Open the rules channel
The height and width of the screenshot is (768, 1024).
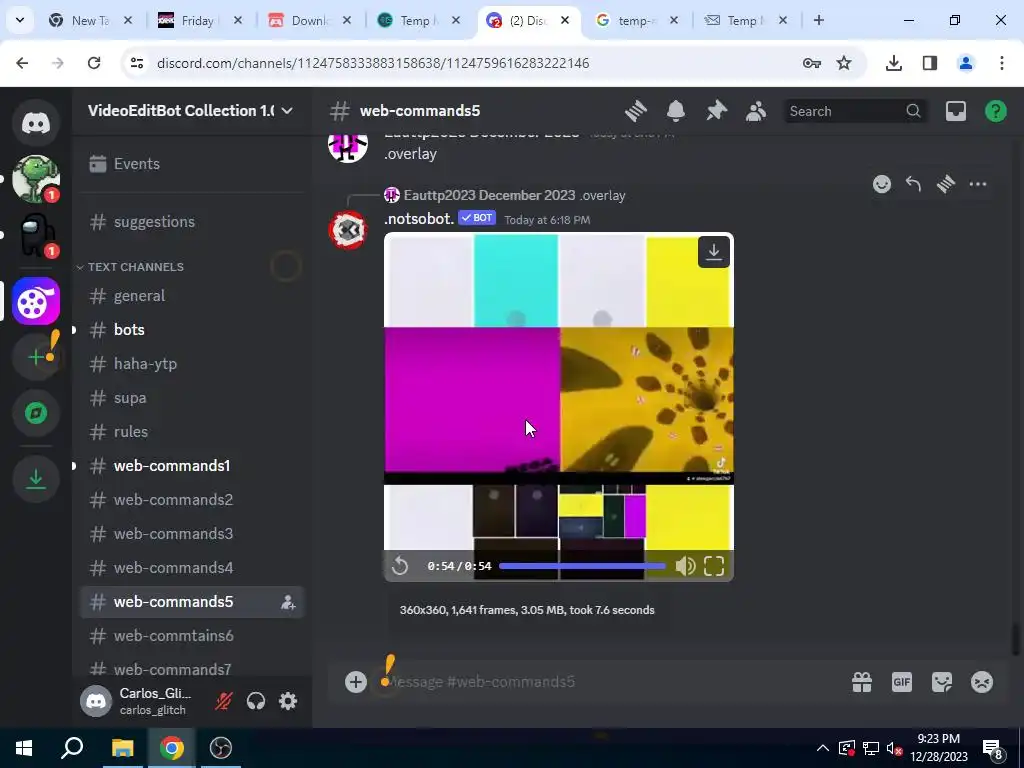[x=191, y=432]
